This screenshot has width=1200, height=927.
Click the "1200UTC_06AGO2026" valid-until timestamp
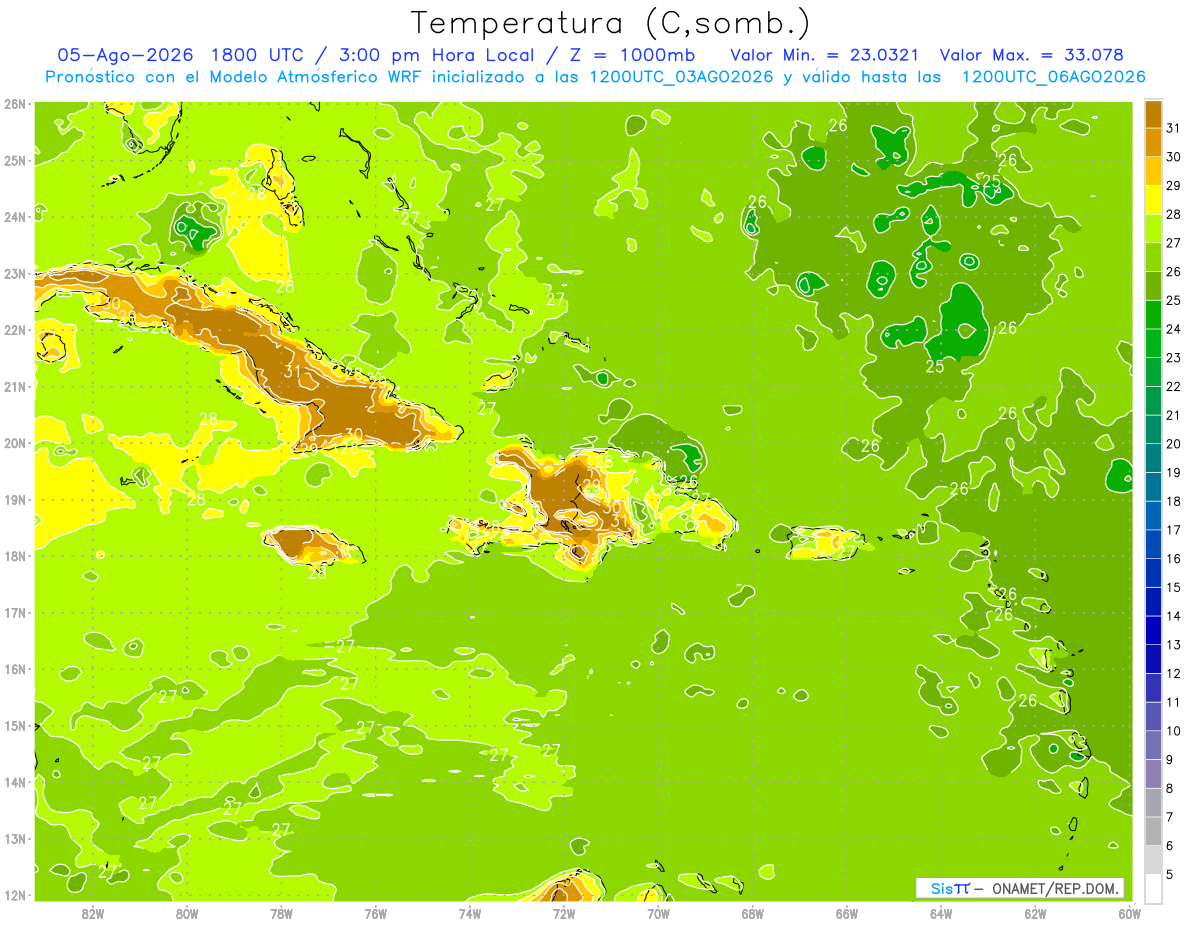1052,77
